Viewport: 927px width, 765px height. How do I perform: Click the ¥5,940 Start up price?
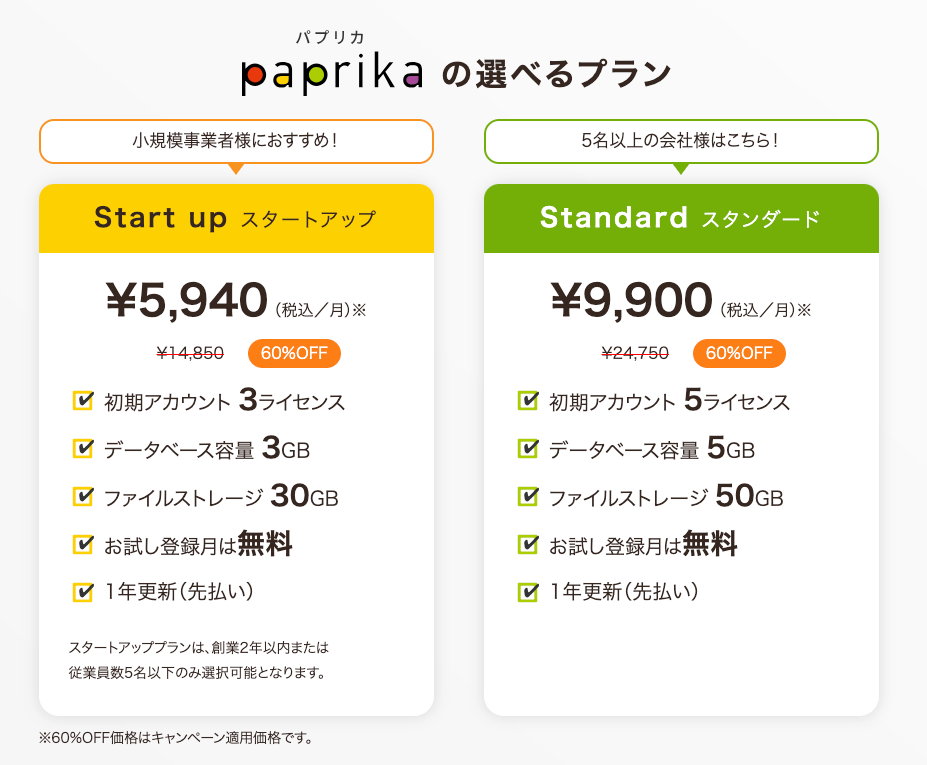coord(186,300)
